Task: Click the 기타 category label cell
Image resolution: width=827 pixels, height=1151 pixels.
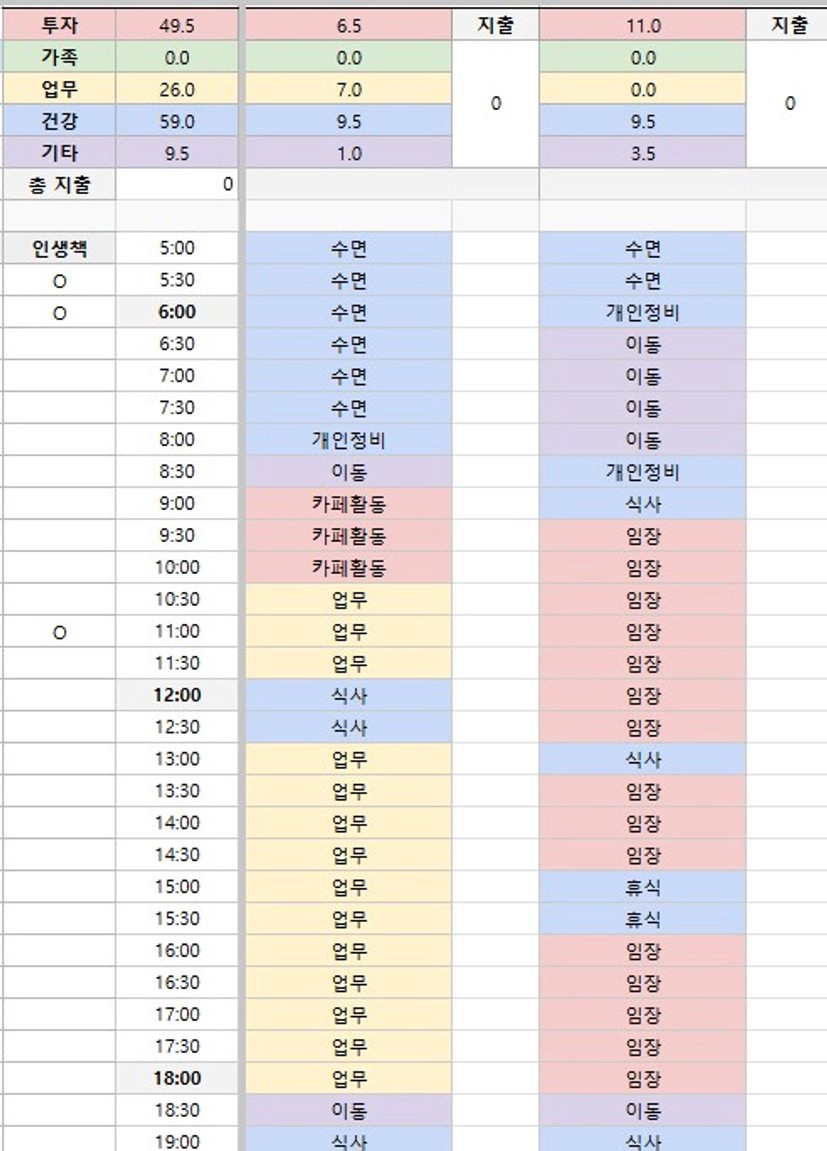Action: pos(59,154)
